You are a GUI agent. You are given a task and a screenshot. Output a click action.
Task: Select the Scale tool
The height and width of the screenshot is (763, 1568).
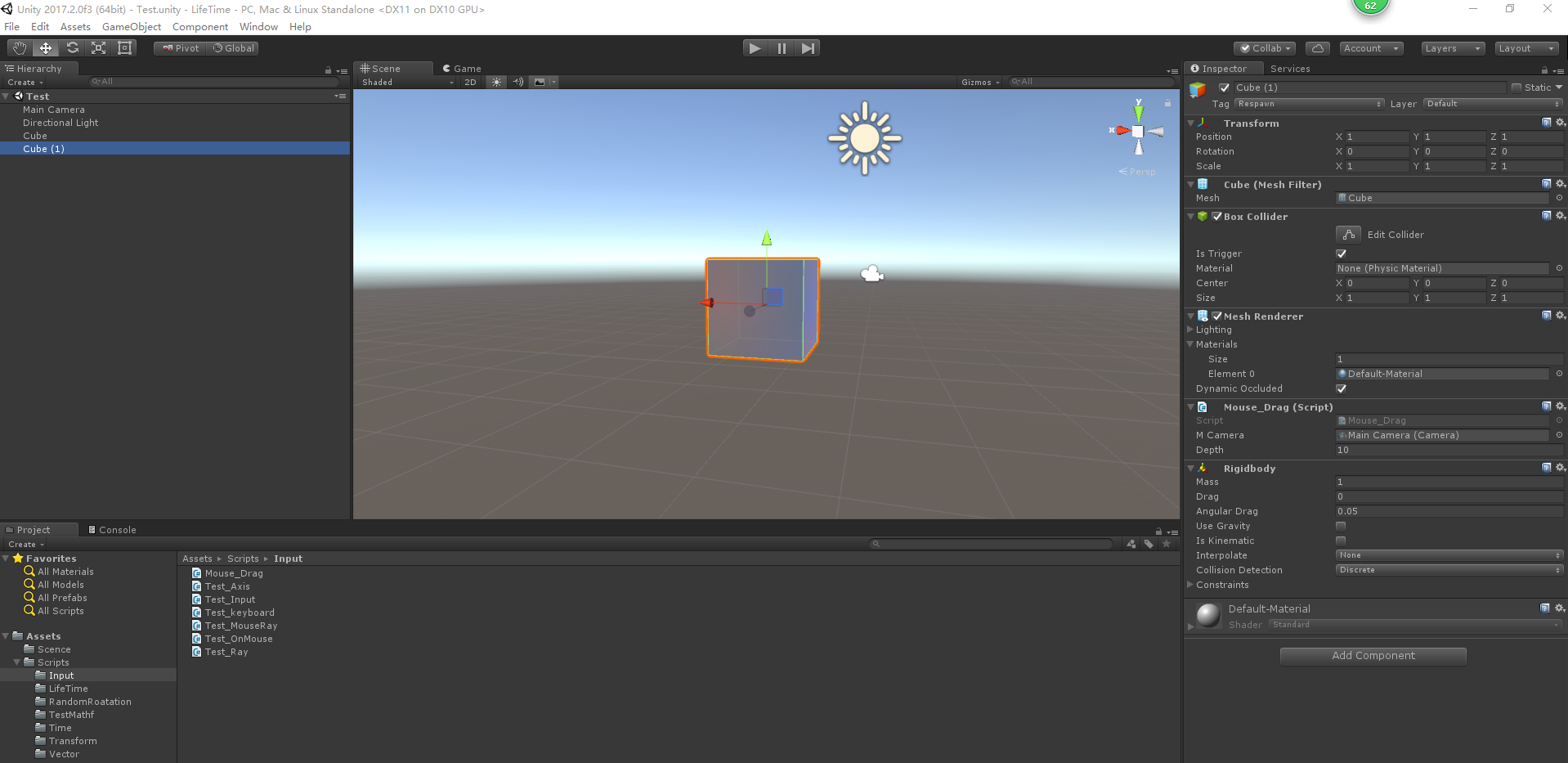pyautogui.click(x=98, y=47)
